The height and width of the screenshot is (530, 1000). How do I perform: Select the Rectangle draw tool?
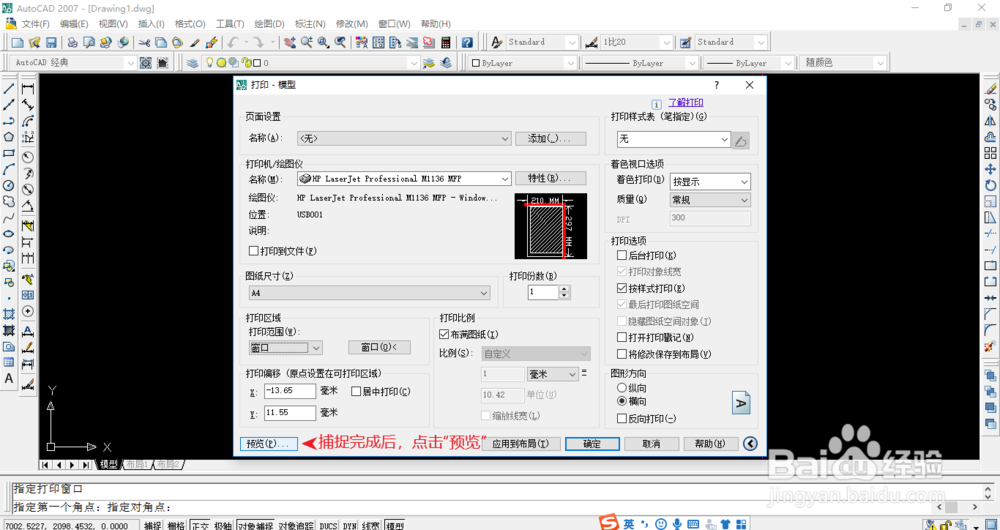pyautogui.click(x=9, y=153)
